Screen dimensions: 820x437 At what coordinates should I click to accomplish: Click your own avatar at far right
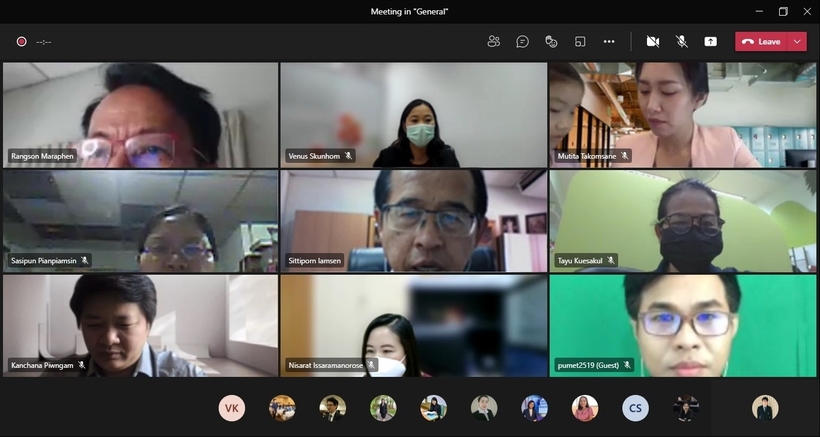(765, 408)
